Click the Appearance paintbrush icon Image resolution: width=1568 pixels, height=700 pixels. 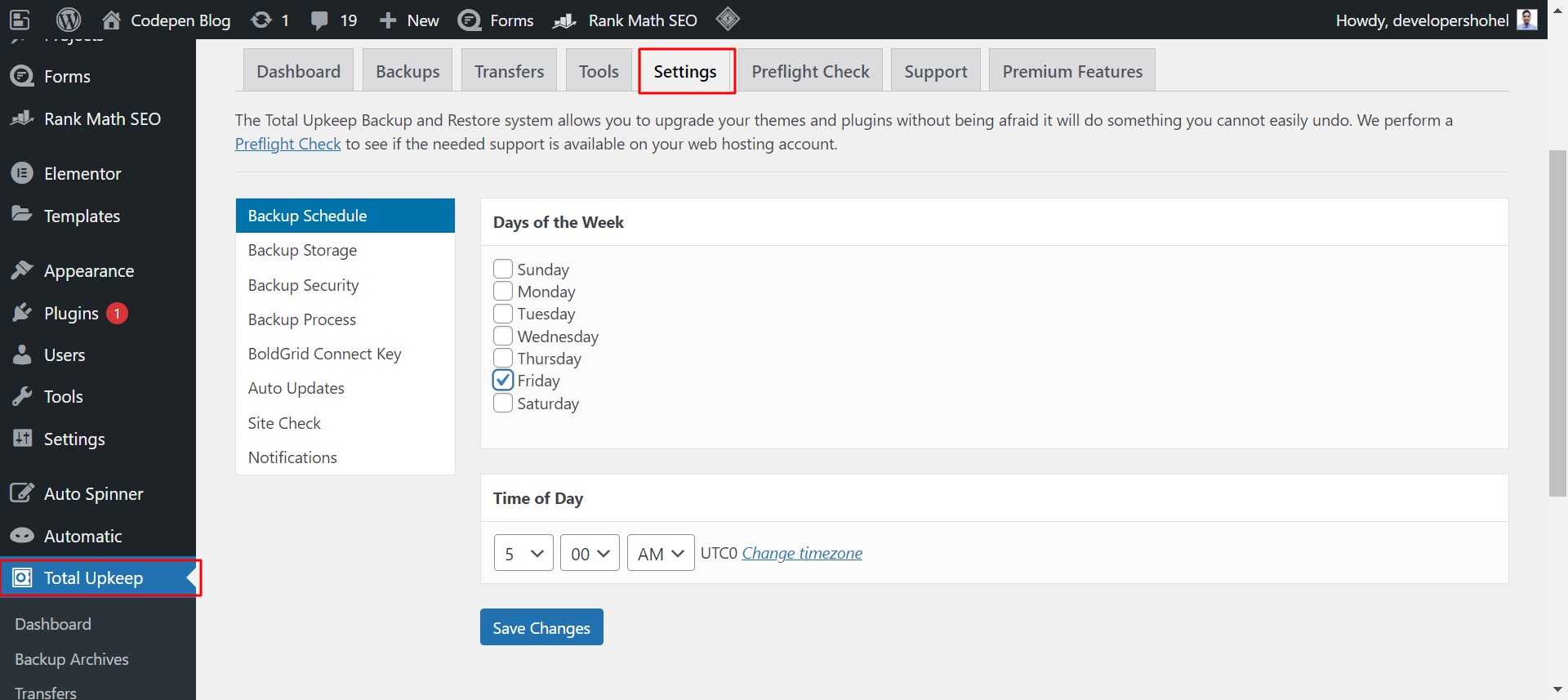pyautogui.click(x=22, y=270)
